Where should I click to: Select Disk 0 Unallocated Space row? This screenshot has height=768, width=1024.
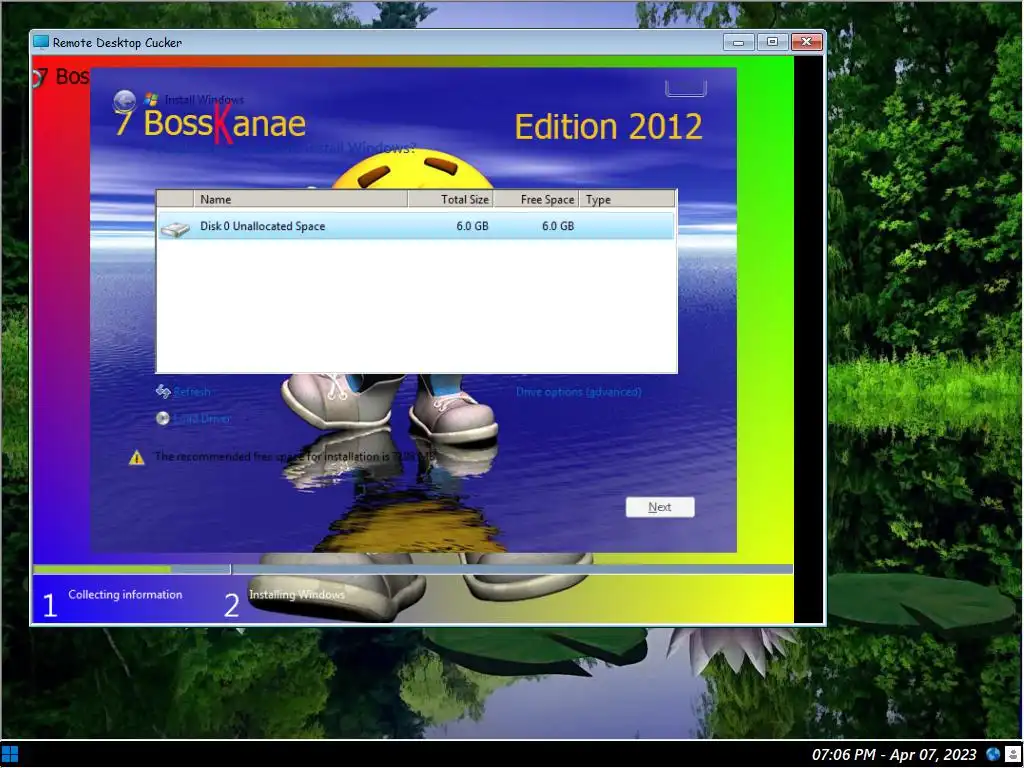[x=416, y=226]
